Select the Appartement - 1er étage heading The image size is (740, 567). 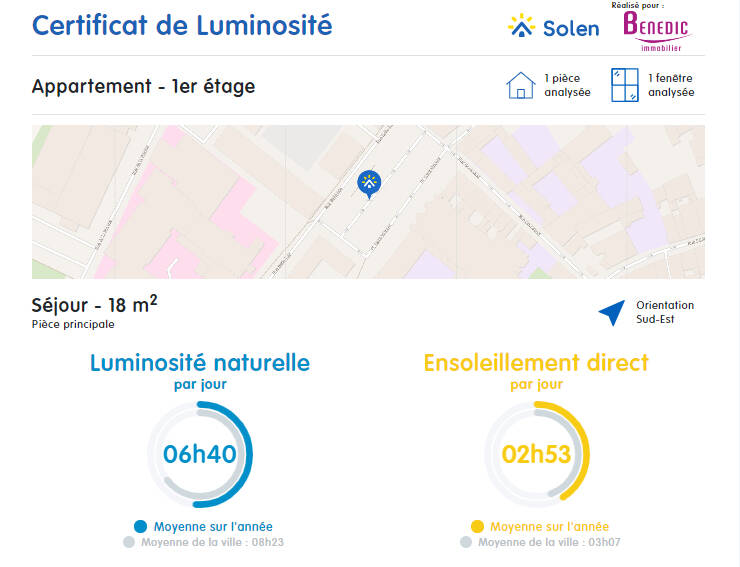pyautogui.click(x=143, y=86)
